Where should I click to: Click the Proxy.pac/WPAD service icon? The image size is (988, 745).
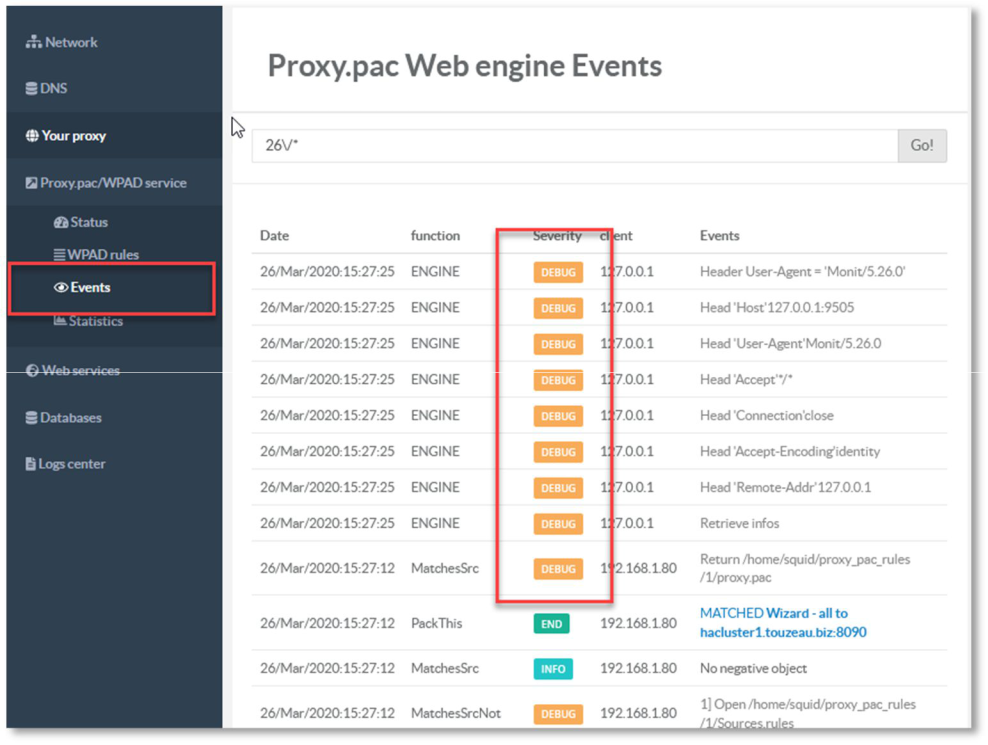[32, 183]
